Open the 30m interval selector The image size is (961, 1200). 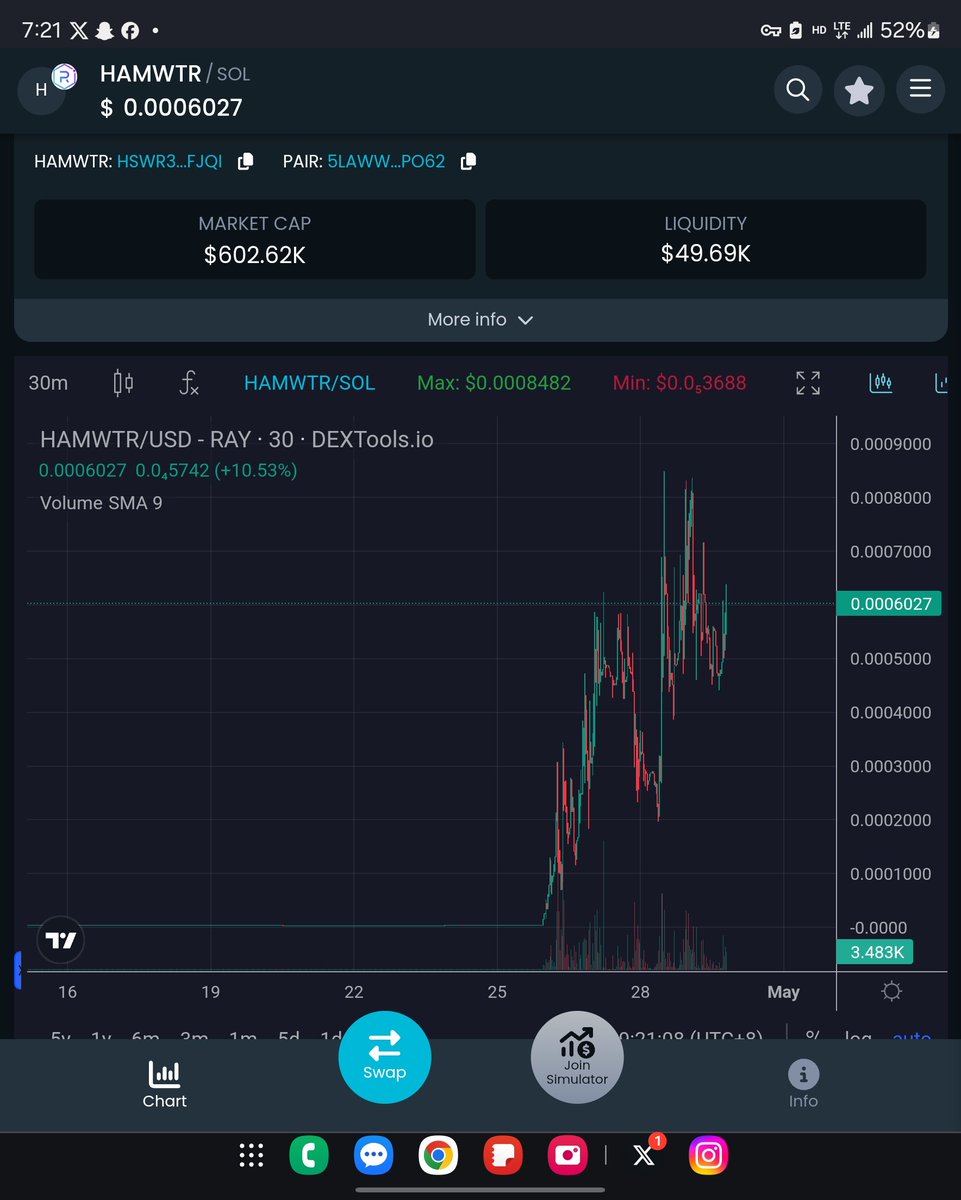coord(47,383)
